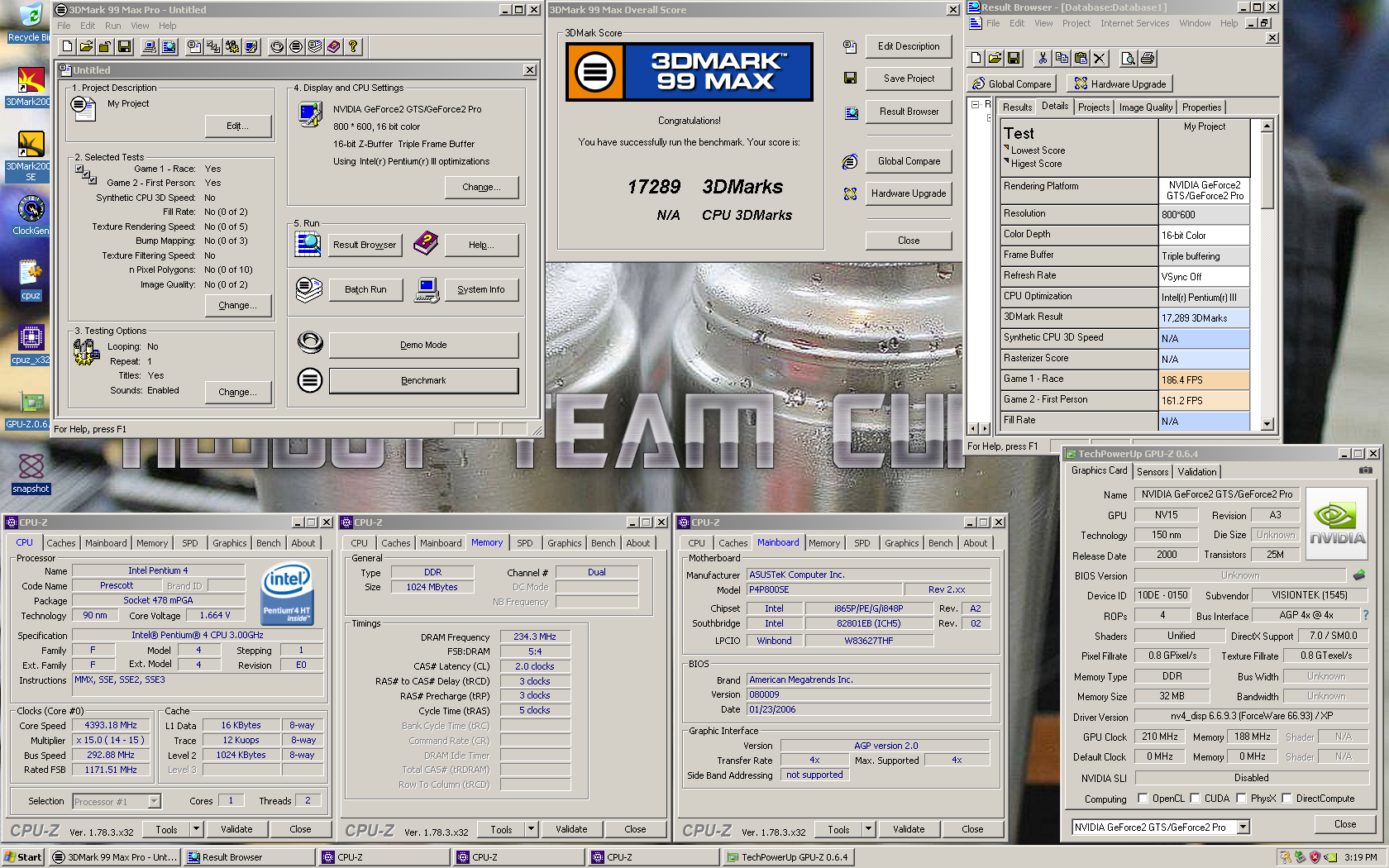Open snapshot desktop icon
The height and width of the screenshot is (868, 1389).
click(x=31, y=474)
